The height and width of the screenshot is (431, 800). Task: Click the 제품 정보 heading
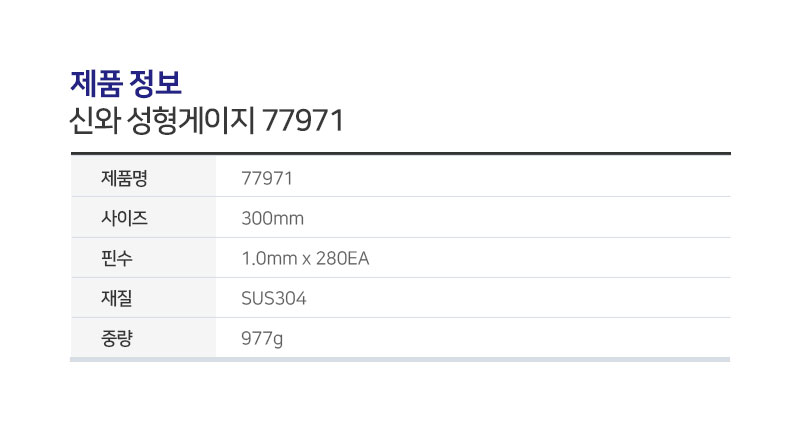[126, 84]
